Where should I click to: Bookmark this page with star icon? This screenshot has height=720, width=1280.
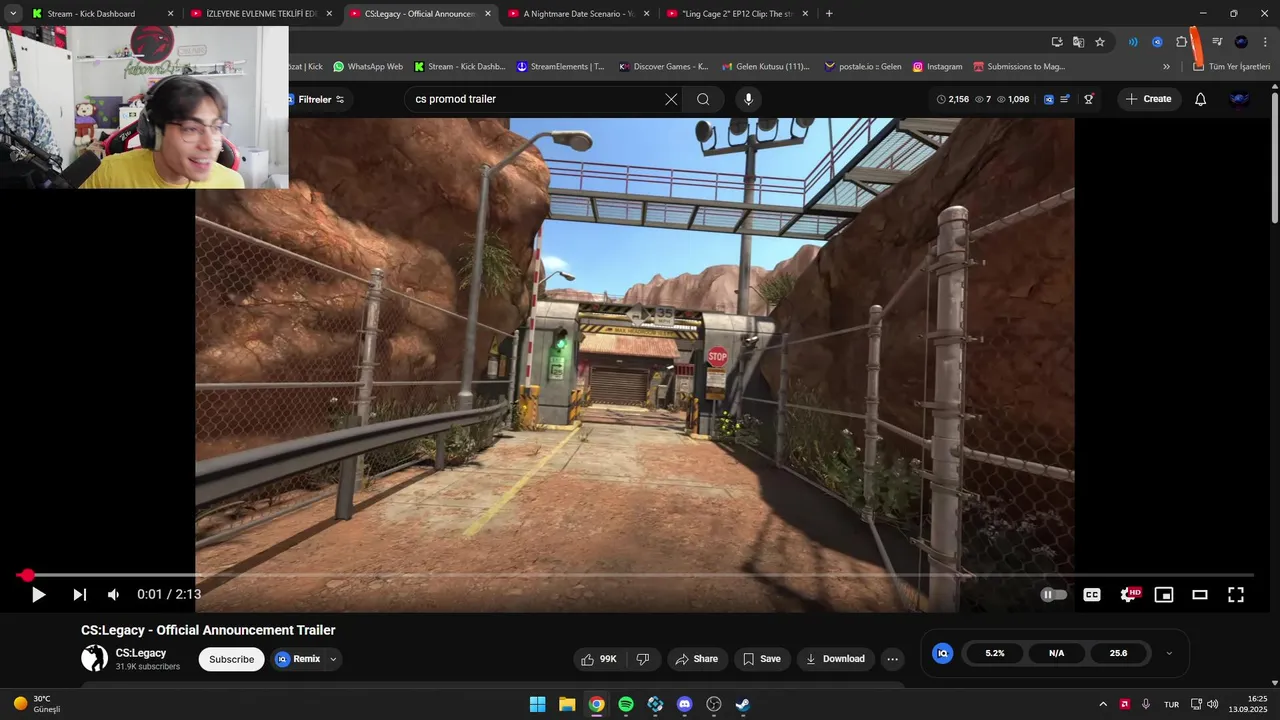click(x=1100, y=42)
